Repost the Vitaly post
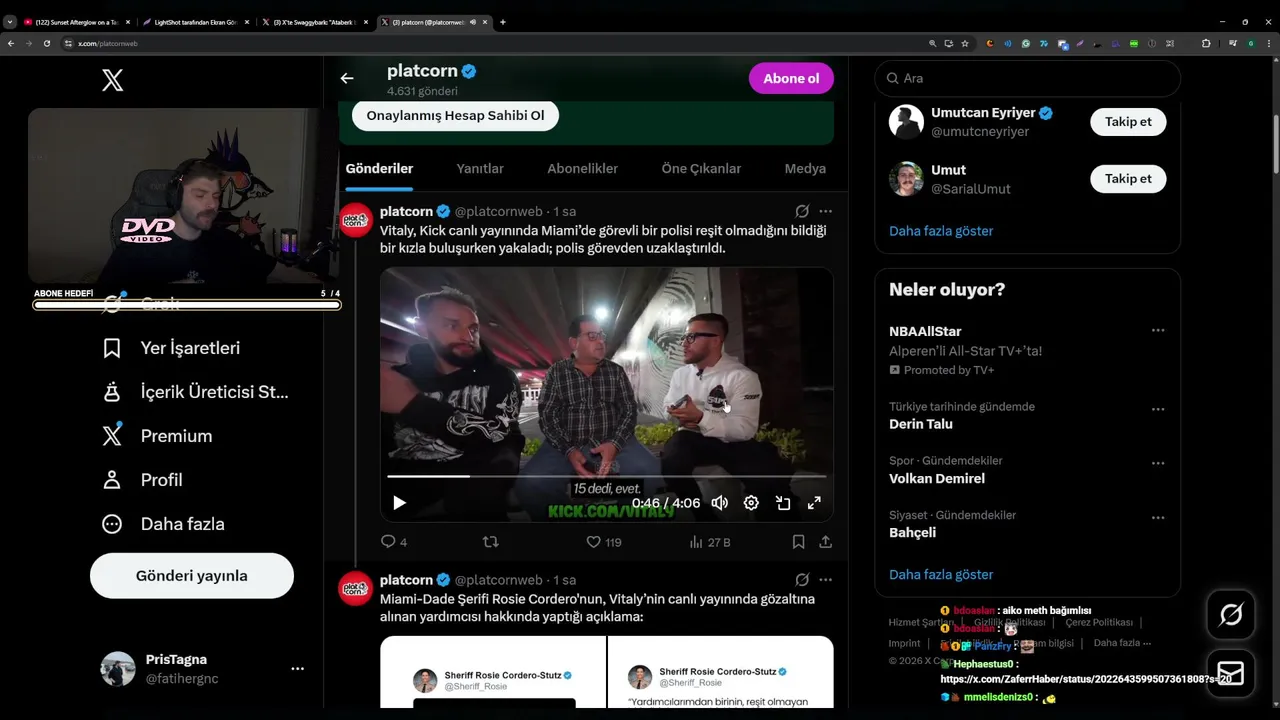This screenshot has height=720, width=1280. pos(491,542)
